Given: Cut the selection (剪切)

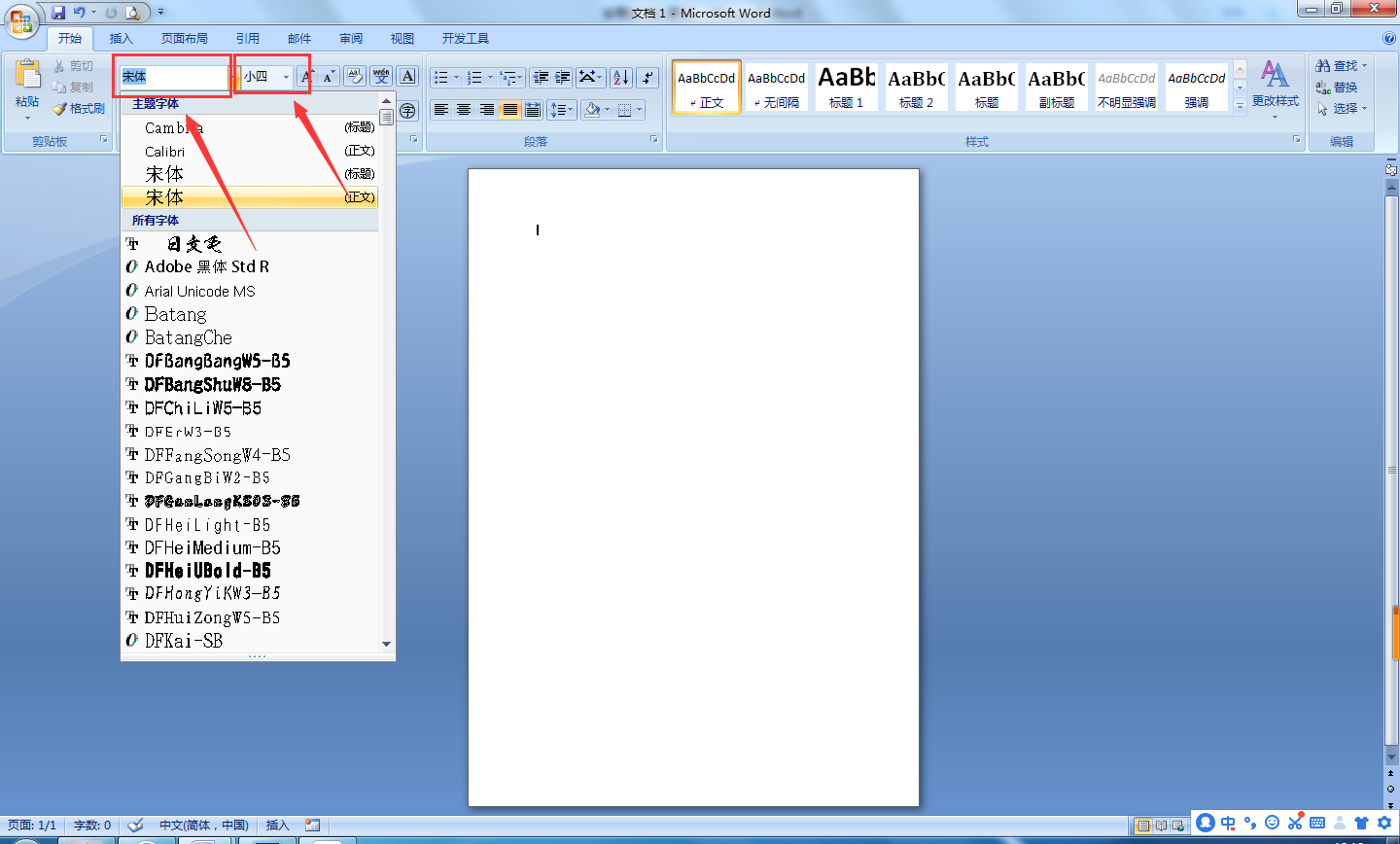Looking at the screenshot, I should [x=73, y=66].
